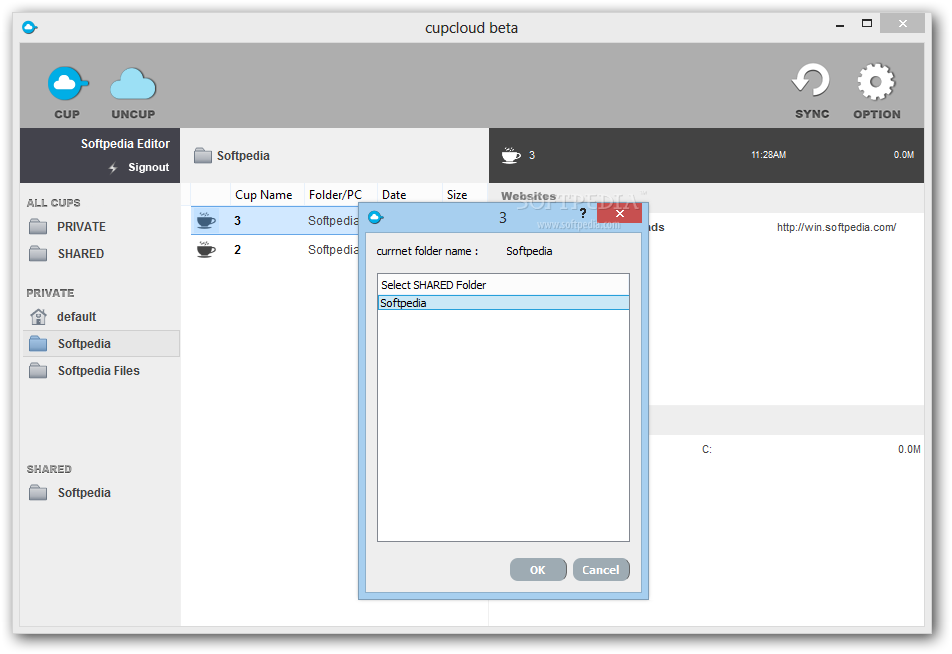This screenshot has width=952, height=654.
Task: Click the SHARED folder icon under ALL CUPS
Action: 38,253
